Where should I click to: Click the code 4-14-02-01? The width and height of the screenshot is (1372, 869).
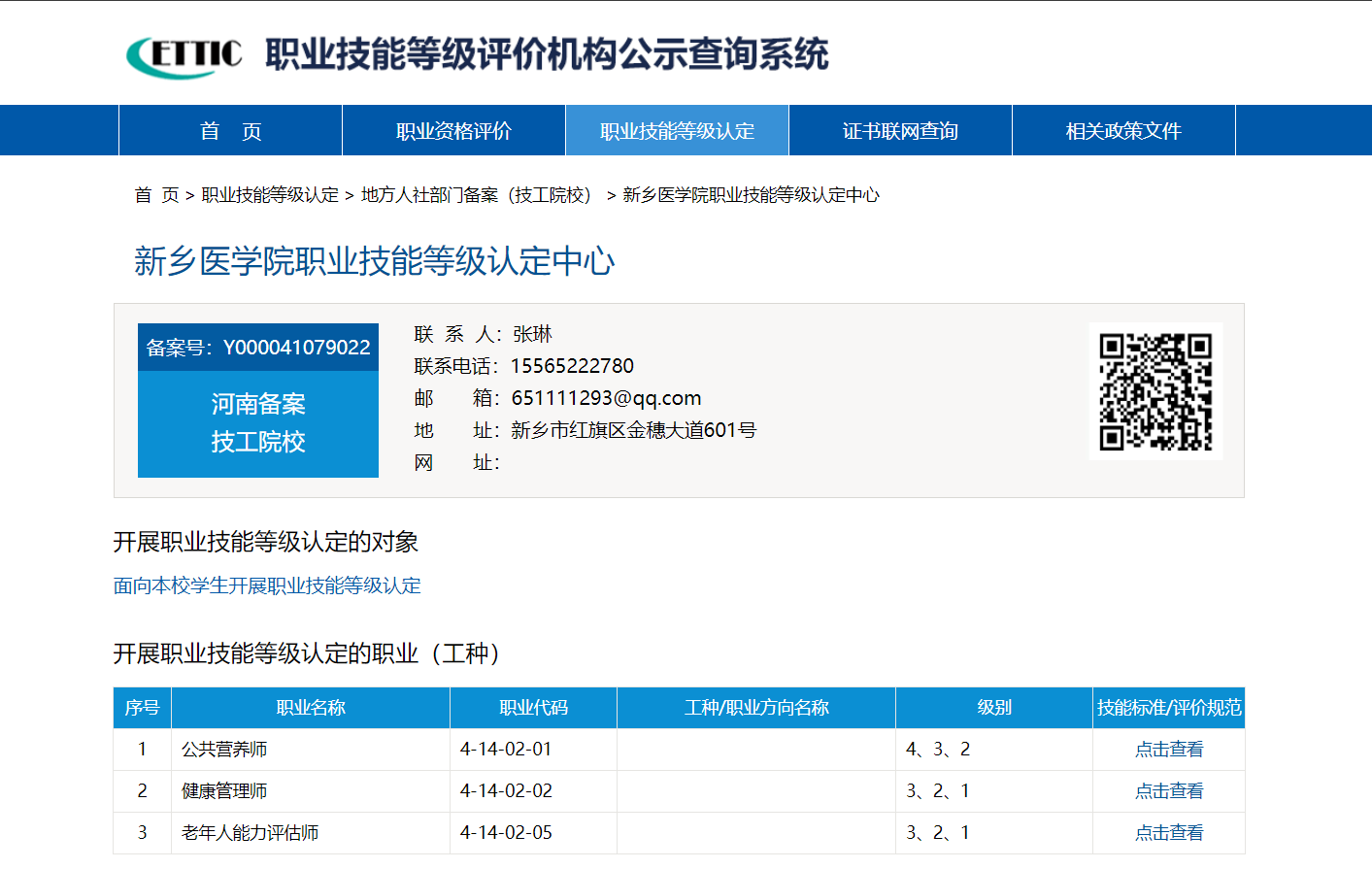[x=506, y=750]
